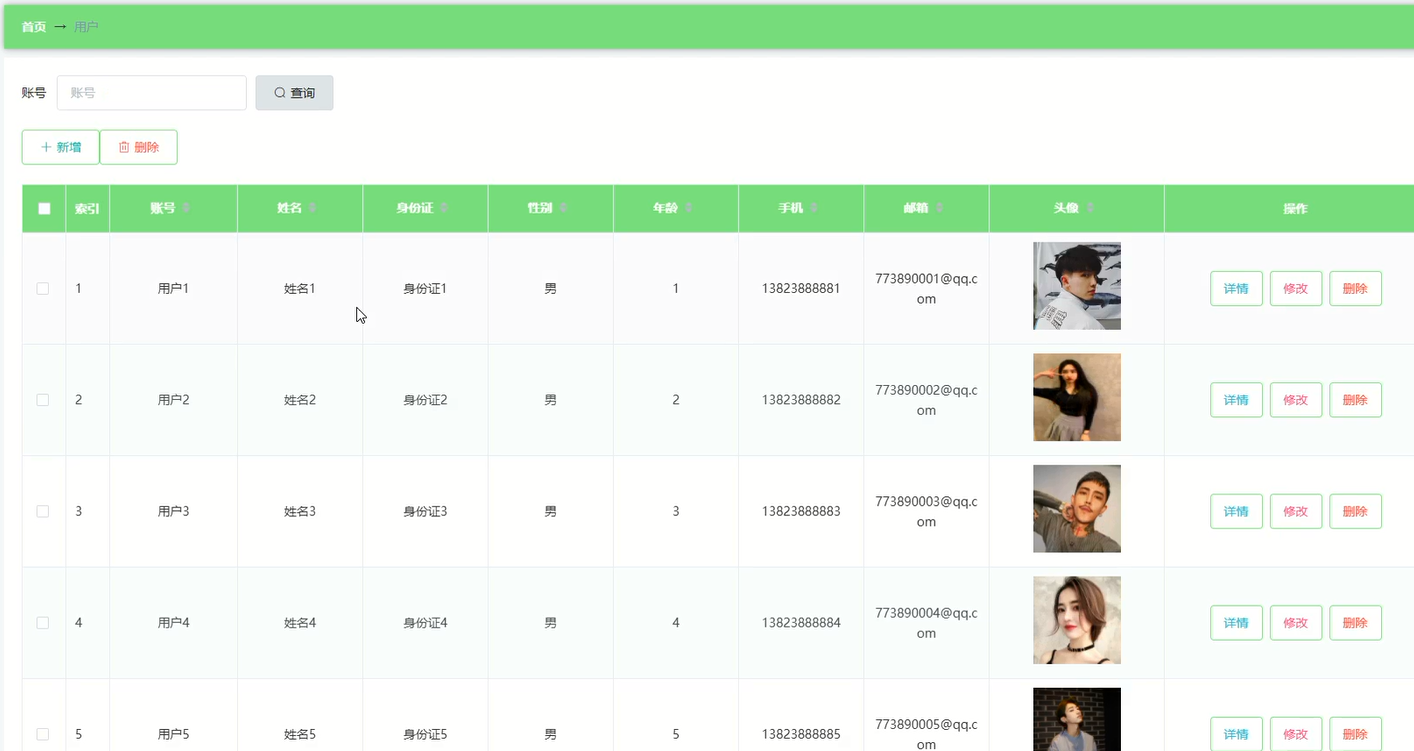Check the checkbox for row 用户1
This screenshot has width=1414, height=751.
click(x=43, y=288)
